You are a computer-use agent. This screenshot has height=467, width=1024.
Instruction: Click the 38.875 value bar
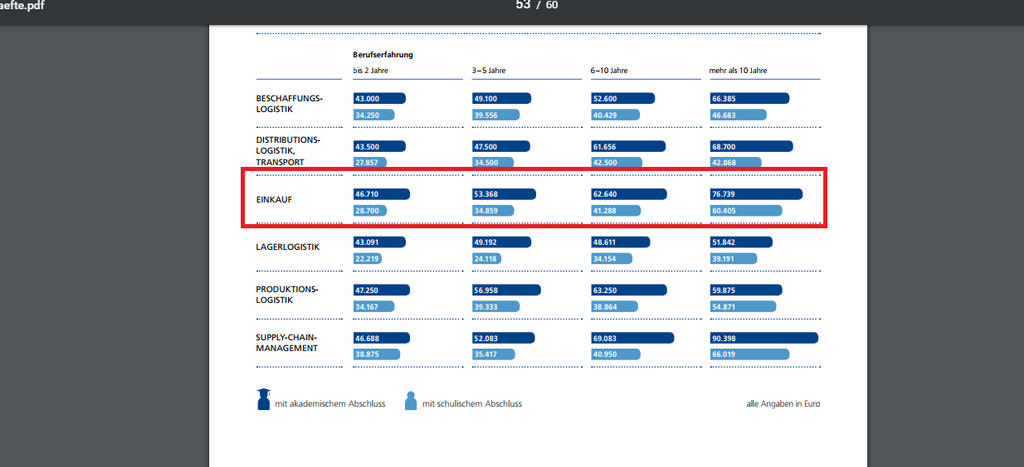(376, 353)
